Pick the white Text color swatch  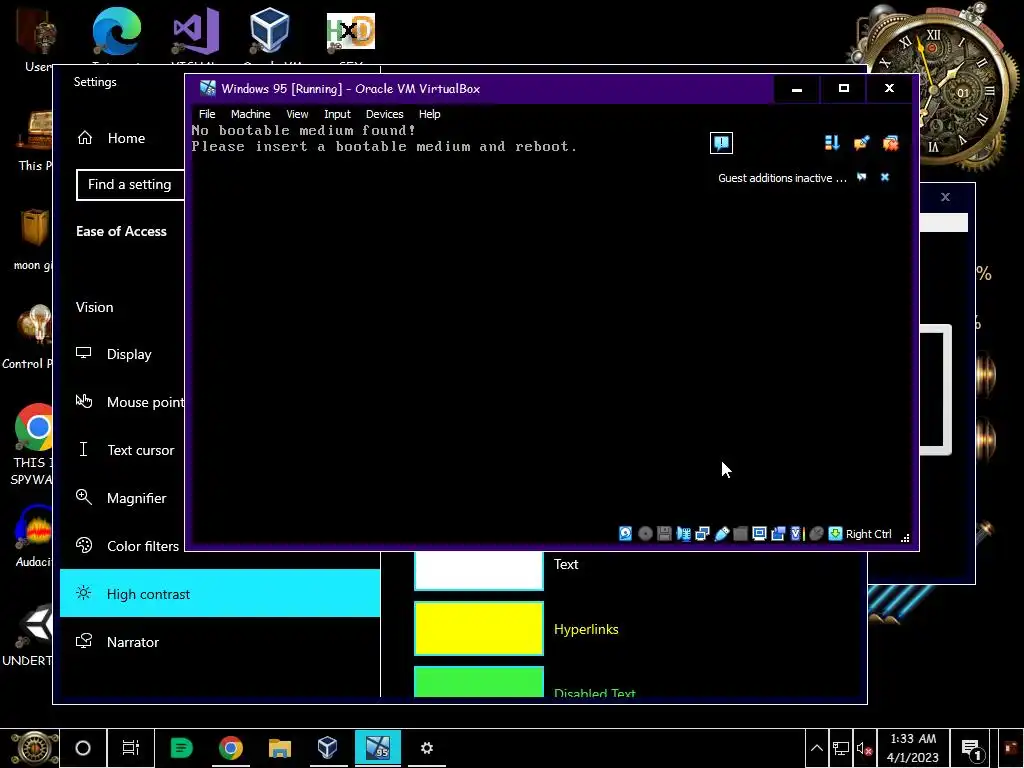click(x=479, y=570)
